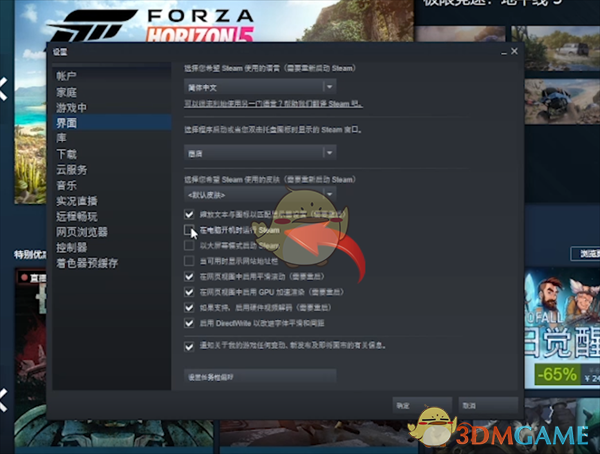Open Forza Horizon 5 banner in store
Screen dimensions: 600x454
tap(214, 21)
